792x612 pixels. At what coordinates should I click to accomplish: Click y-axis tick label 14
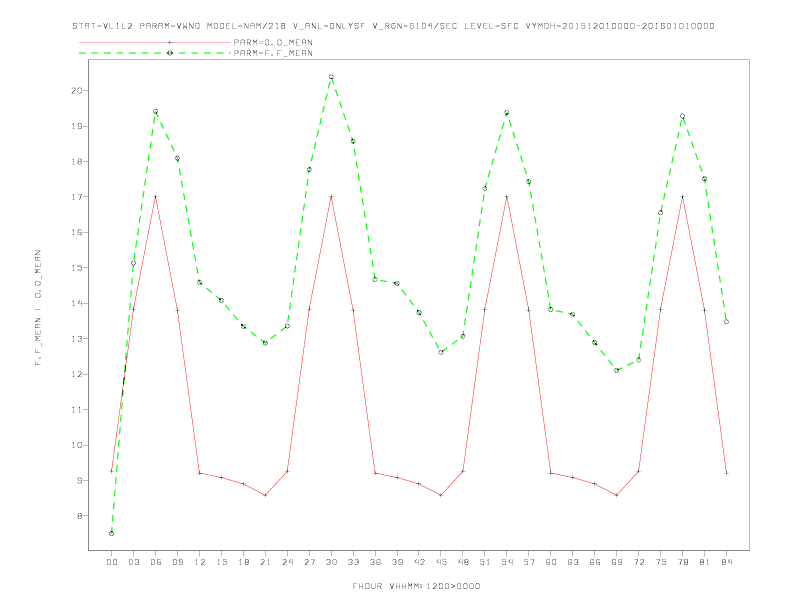pos(77,303)
